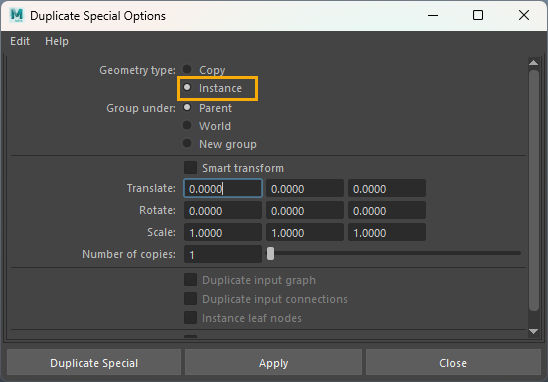Click the Maya logo icon in title bar
548x382 pixels.
pyautogui.click(x=16, y=15)
